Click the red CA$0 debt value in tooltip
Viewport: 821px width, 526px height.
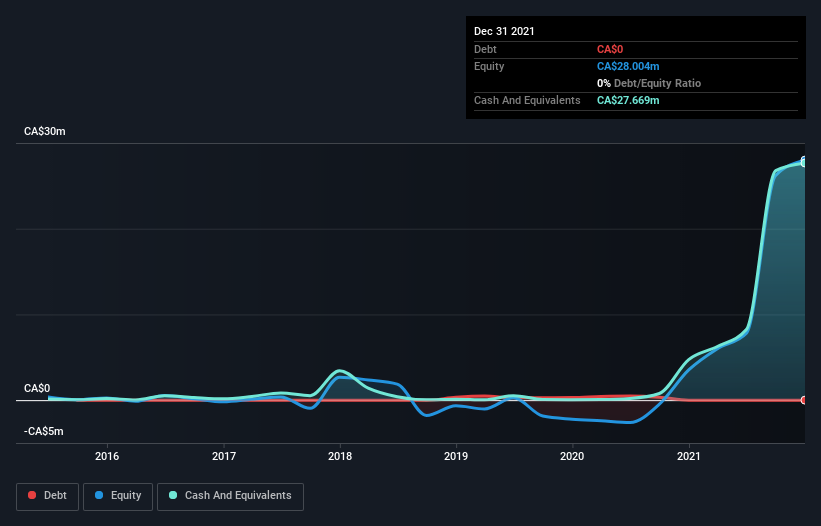[610, 49]
